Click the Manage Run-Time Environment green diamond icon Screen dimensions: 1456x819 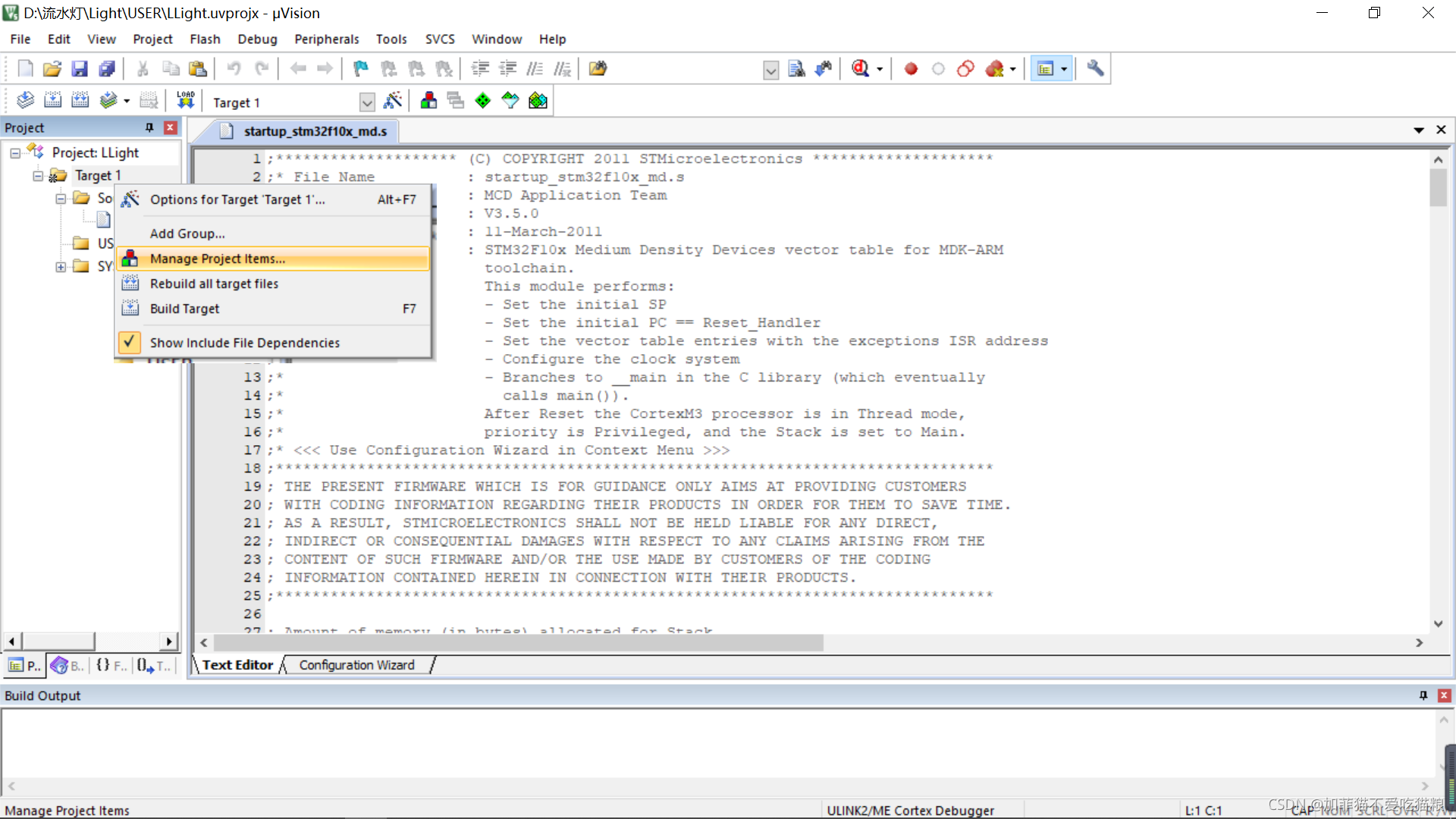(x=482, y=101)
